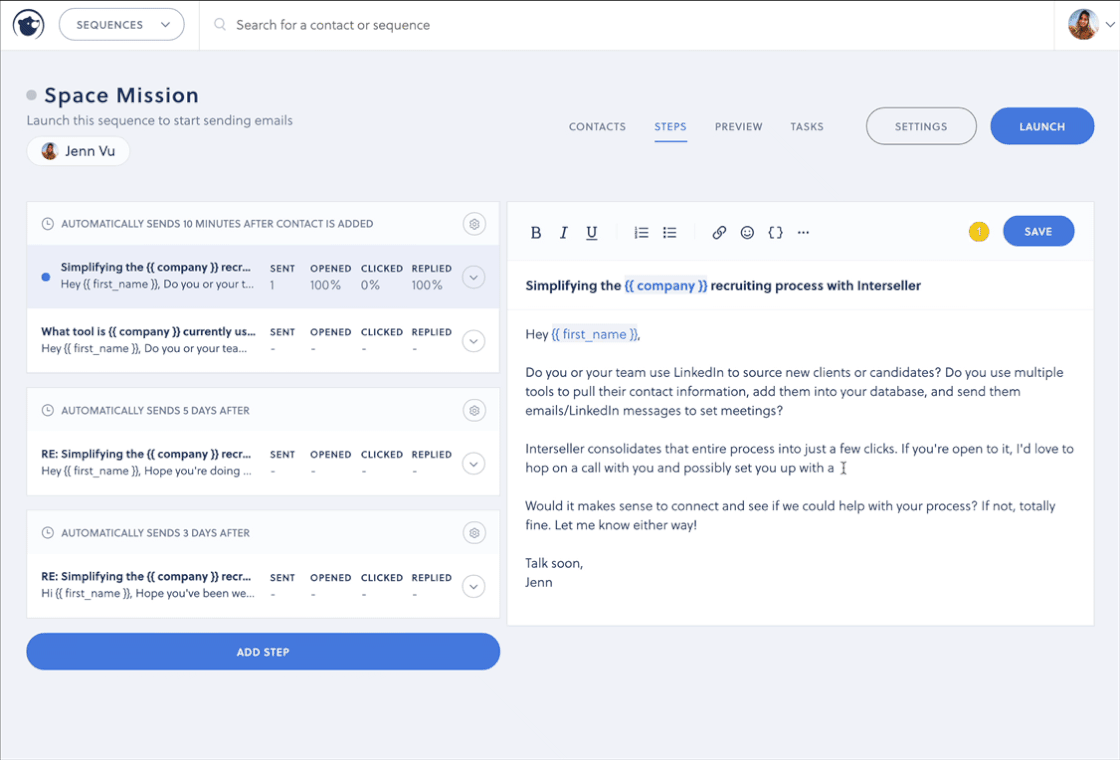The width and height of the screenshot is (1120, 760).
Task: Open the gear for the 5-days-after step
Action: tap(474, 411)
